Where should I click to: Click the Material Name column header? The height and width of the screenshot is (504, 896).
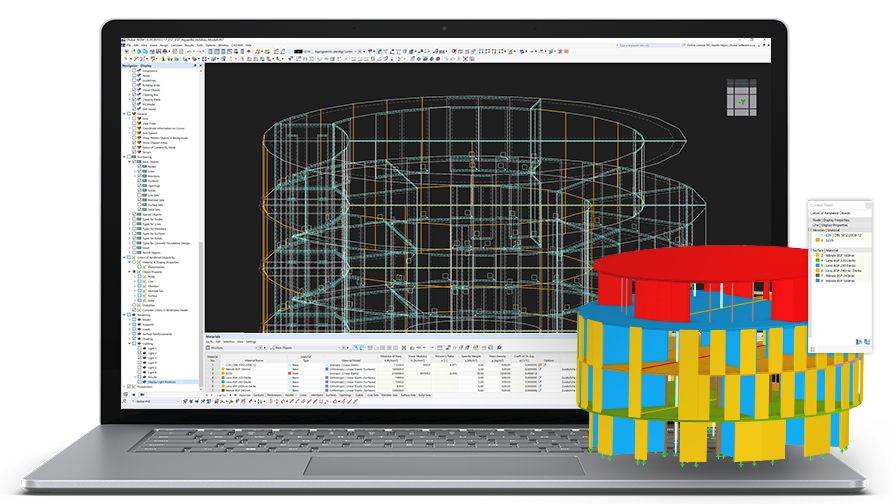254,361
